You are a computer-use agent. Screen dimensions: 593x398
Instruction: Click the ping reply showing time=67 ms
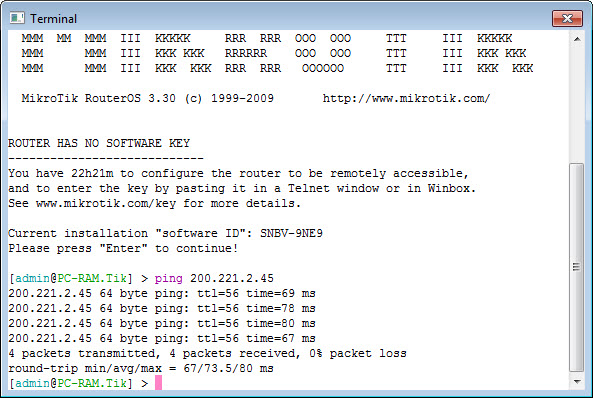[x=162, y=338]
